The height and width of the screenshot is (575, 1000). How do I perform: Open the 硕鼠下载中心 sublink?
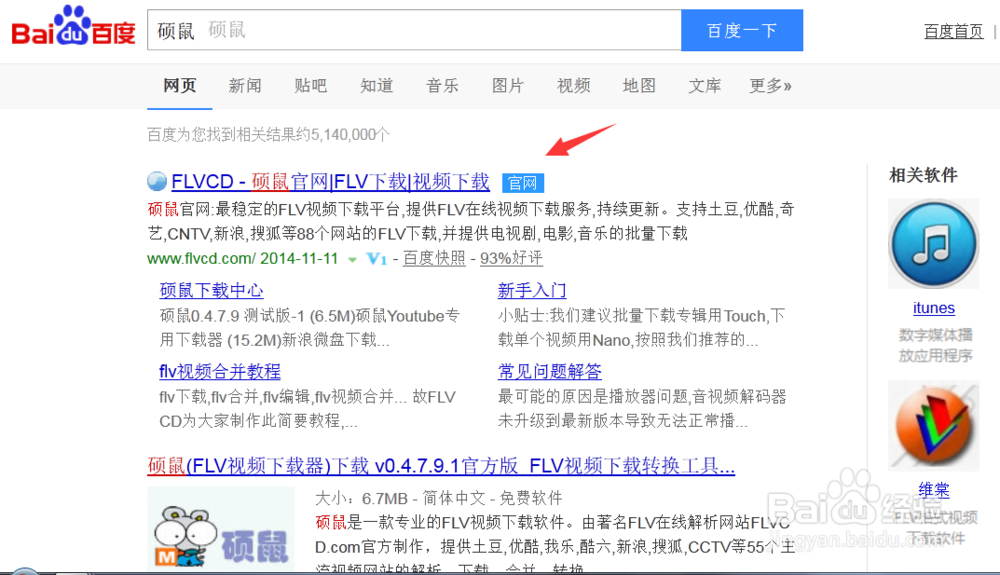tap(211, 291)
